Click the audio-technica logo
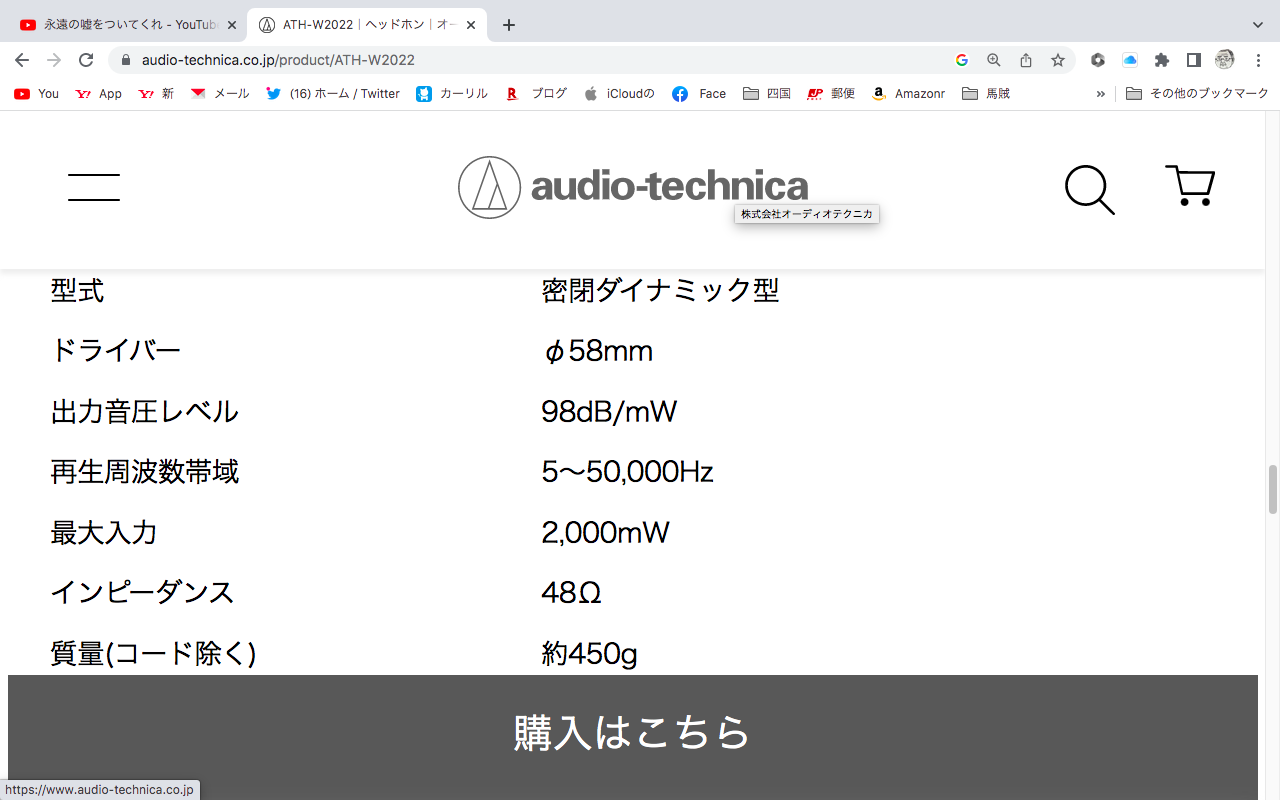Viewport: 1280px width, 800px height. [x=633, y=187]
